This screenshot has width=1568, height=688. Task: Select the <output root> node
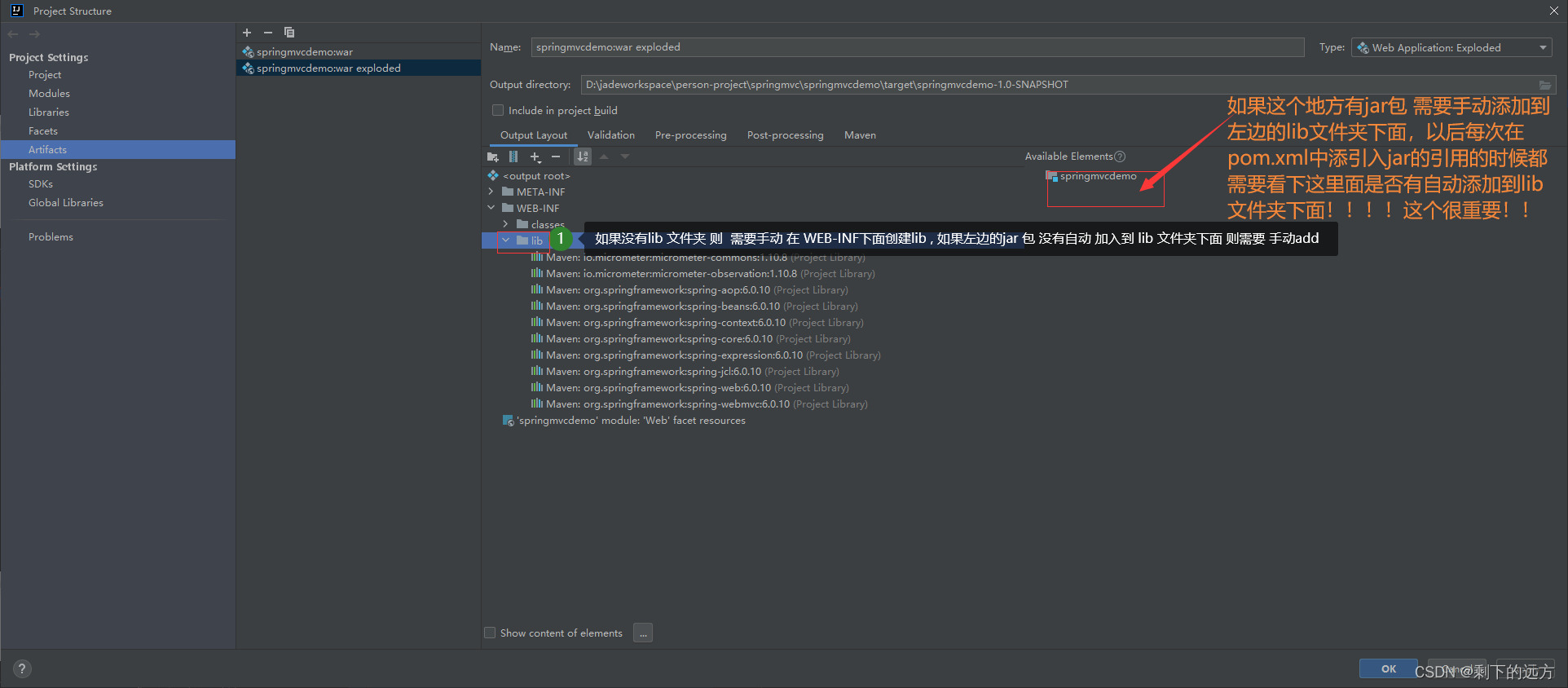click(x=536, y=176)
